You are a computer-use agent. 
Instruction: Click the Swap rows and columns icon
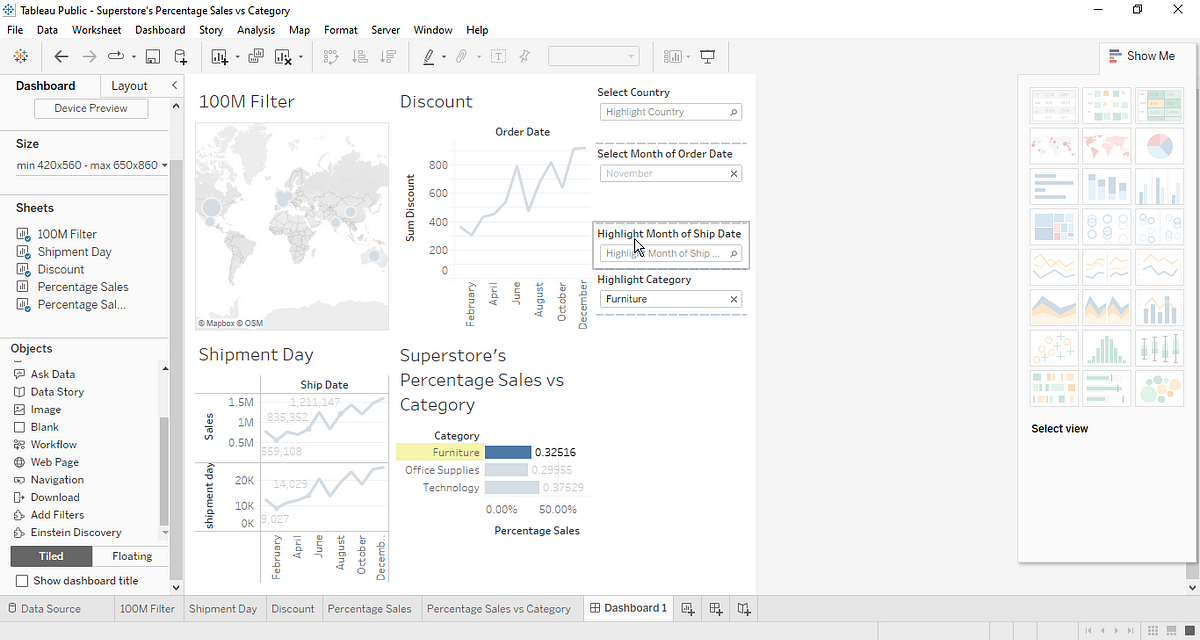(x=331, y=57)
